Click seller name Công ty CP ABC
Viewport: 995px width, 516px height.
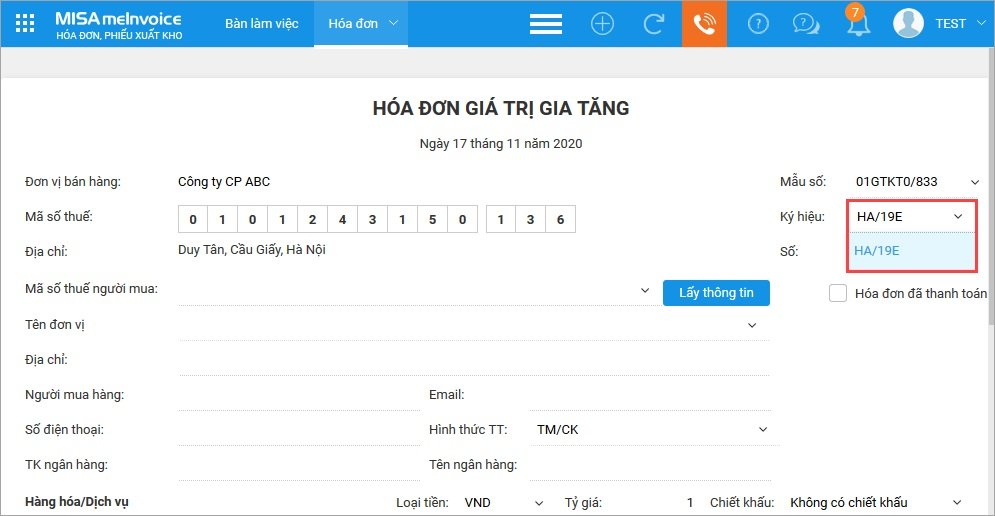[x=224, y=182]
